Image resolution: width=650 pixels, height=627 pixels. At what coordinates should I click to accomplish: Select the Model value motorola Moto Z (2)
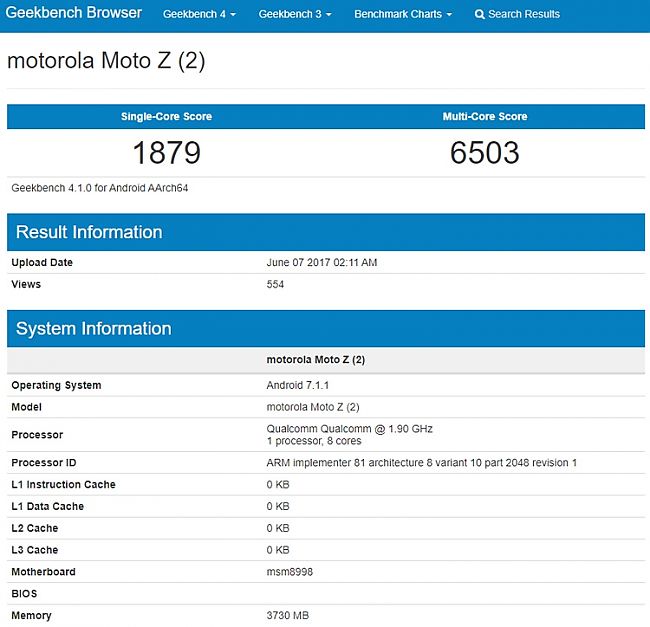click(x=313, y=407)
